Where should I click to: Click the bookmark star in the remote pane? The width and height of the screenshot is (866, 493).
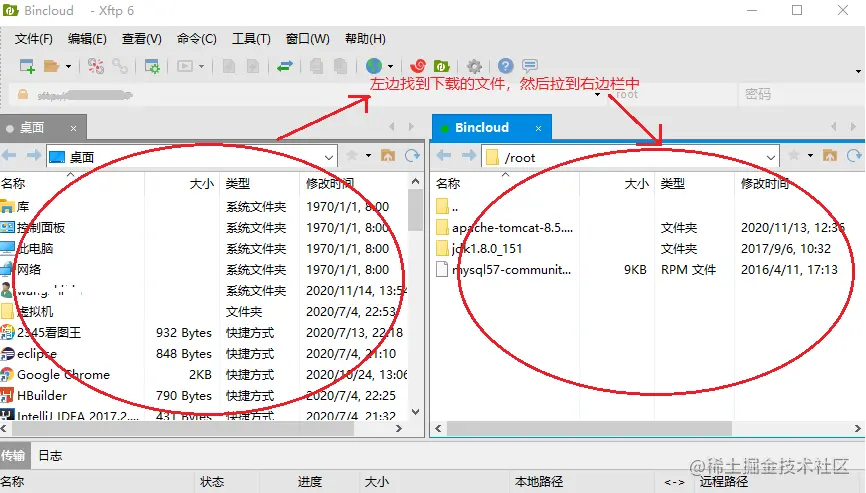(794, 156)
